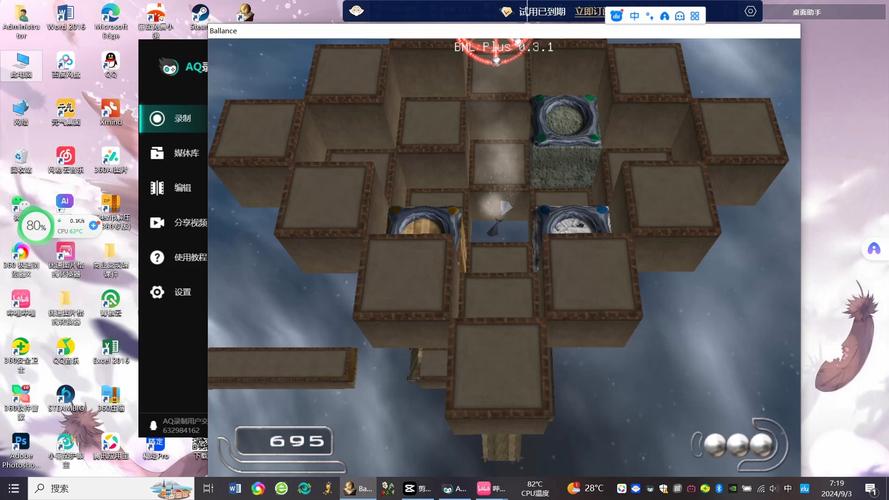Open the 使用教程 tutorial page
Image resolution: width=889 pixels, height=500 pixels.
click(x=178, y=257)
